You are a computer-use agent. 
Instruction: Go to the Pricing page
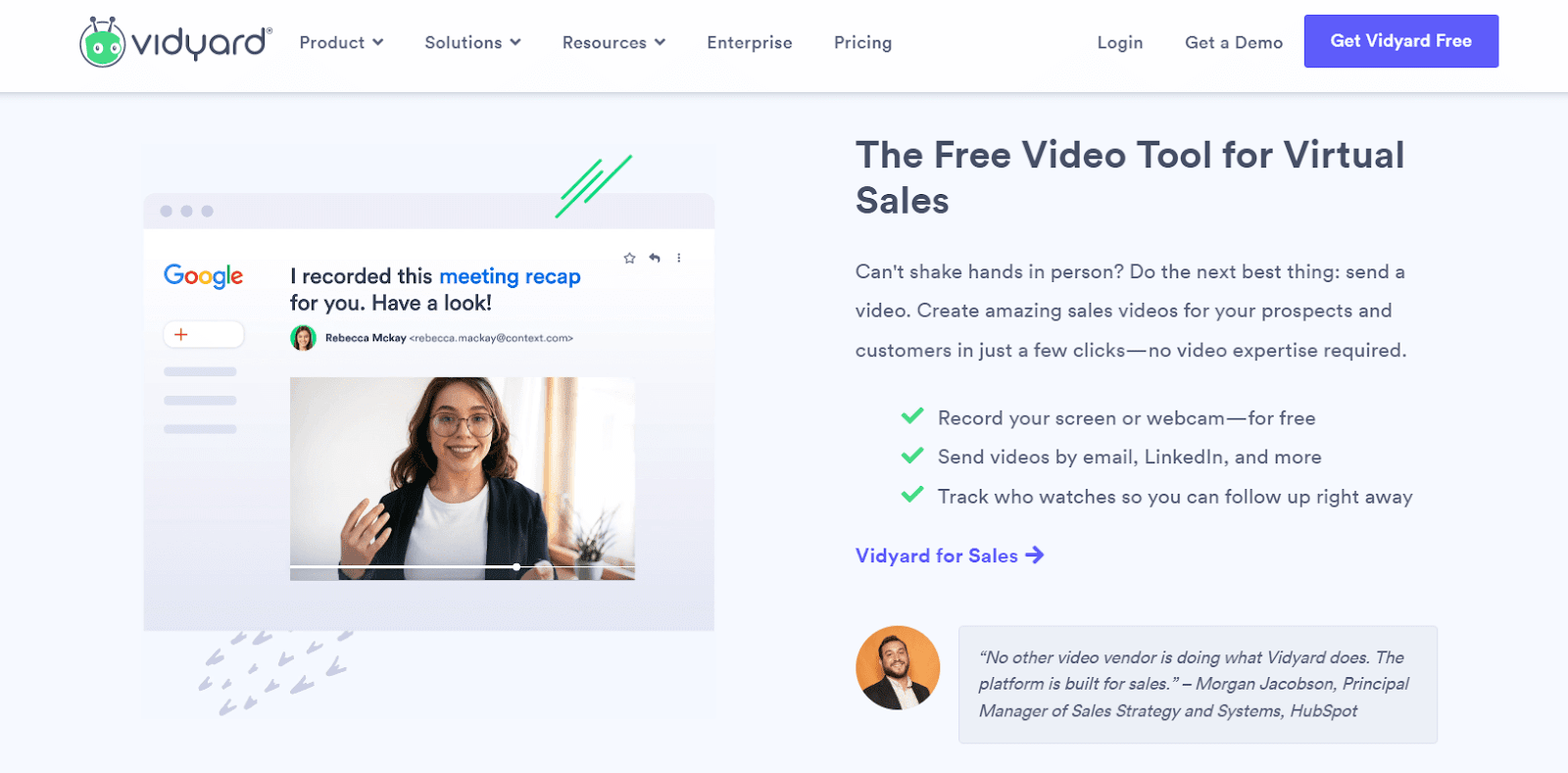click(862, 43)
